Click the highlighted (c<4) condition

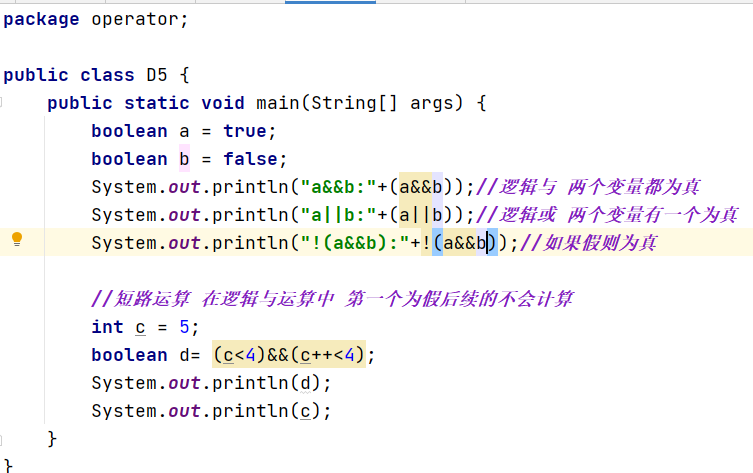tap(239, 355)
